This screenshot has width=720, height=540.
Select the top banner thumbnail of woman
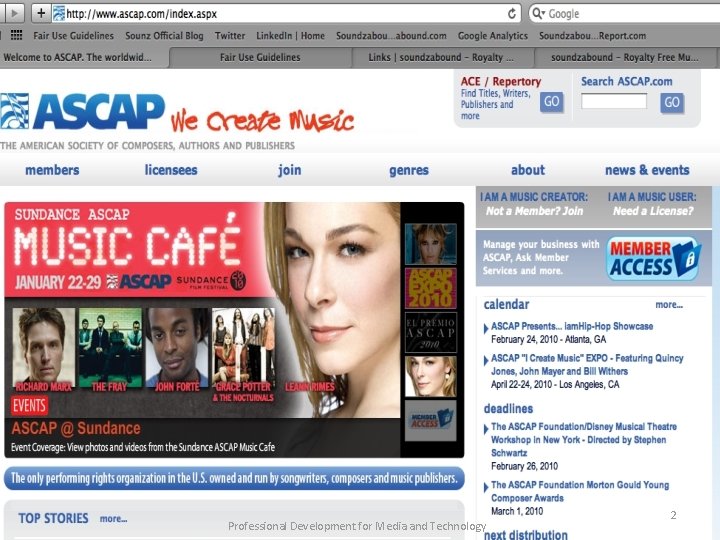pos(430,244)
